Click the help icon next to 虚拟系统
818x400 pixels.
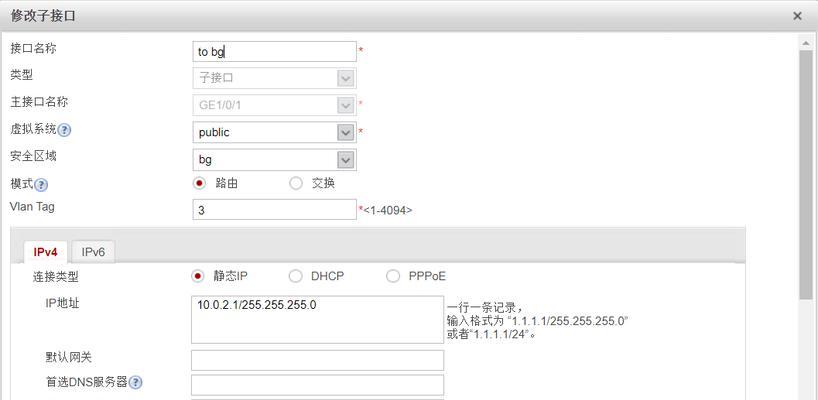(x=64, y=130)
